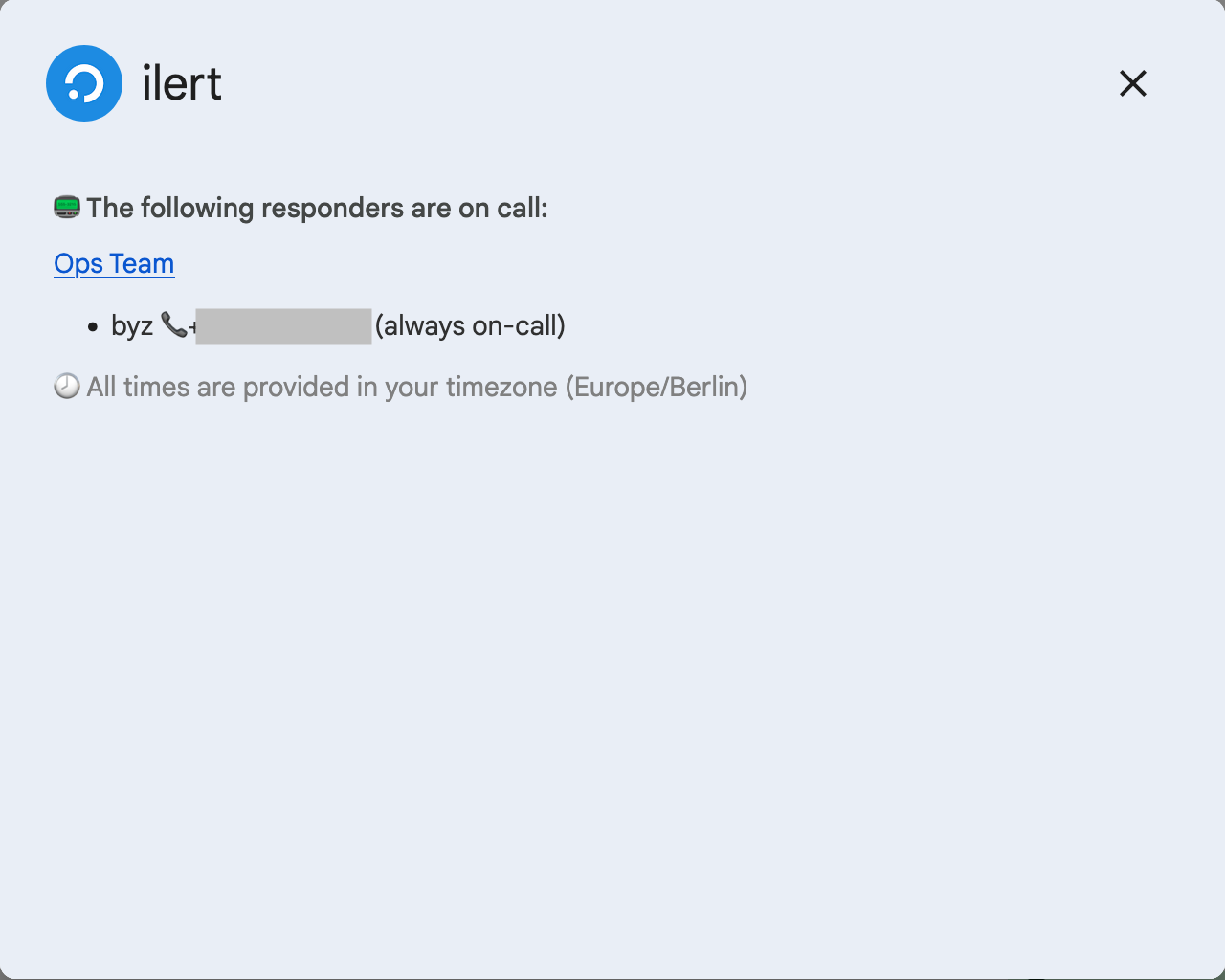
Task: Click the phone receiver icon next to byz
Action: tap(173, 325)
